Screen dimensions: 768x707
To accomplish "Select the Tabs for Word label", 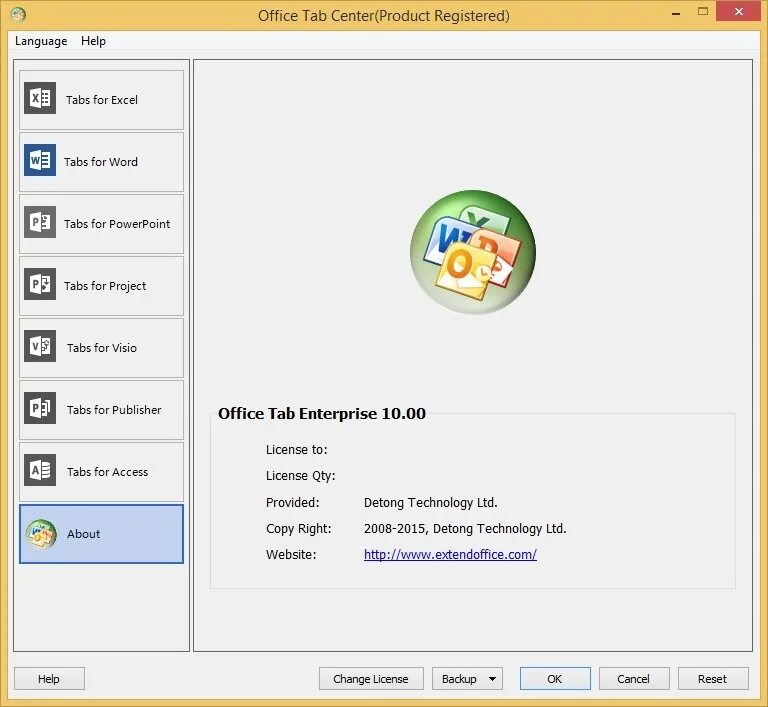I will pos(101,162).
